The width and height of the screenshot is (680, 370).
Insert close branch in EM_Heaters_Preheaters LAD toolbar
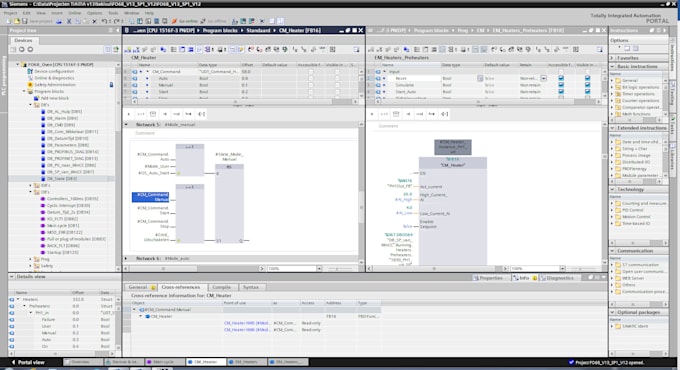tap(445, 114)
